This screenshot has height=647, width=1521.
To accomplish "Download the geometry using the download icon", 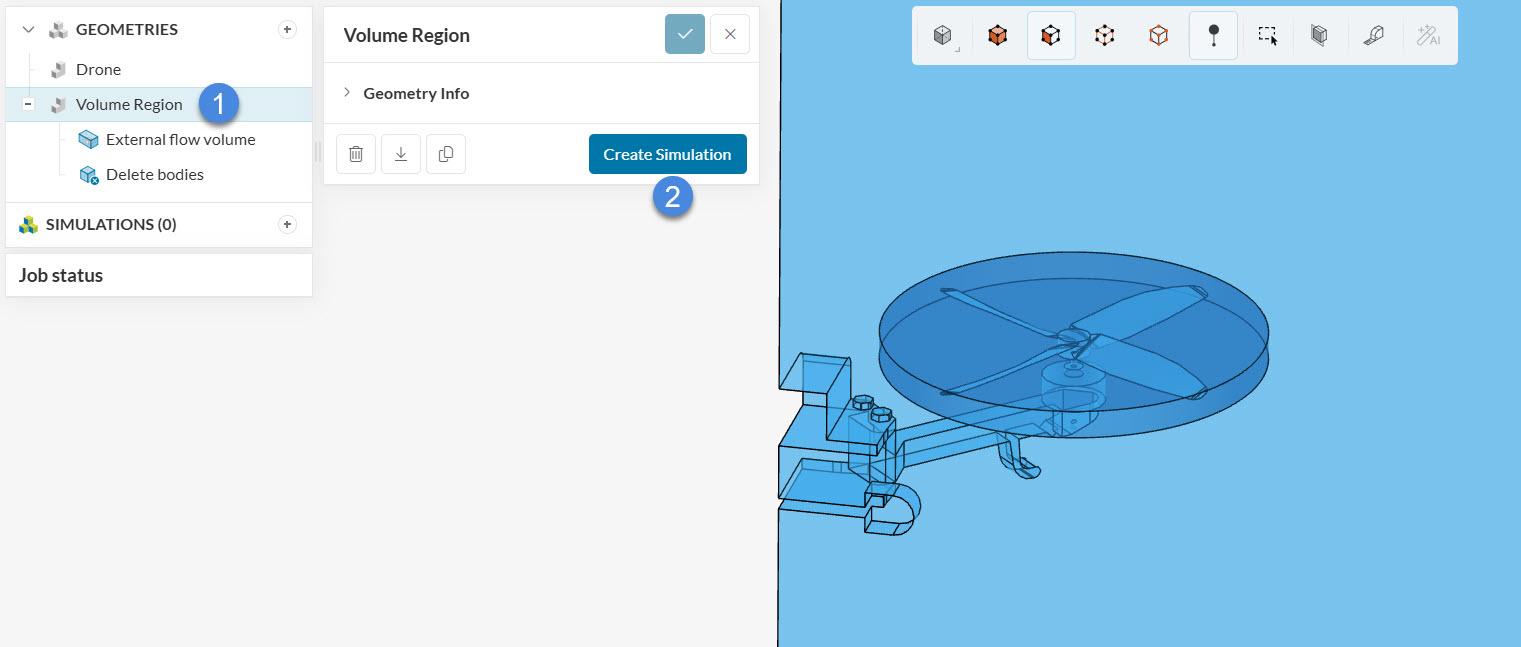I will [401, 154].
